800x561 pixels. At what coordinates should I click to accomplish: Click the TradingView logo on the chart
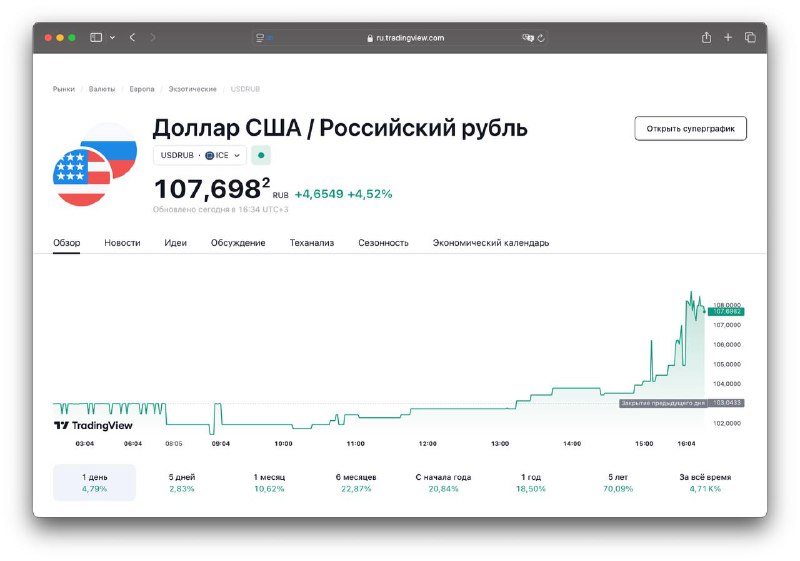[x=93, y=425]
